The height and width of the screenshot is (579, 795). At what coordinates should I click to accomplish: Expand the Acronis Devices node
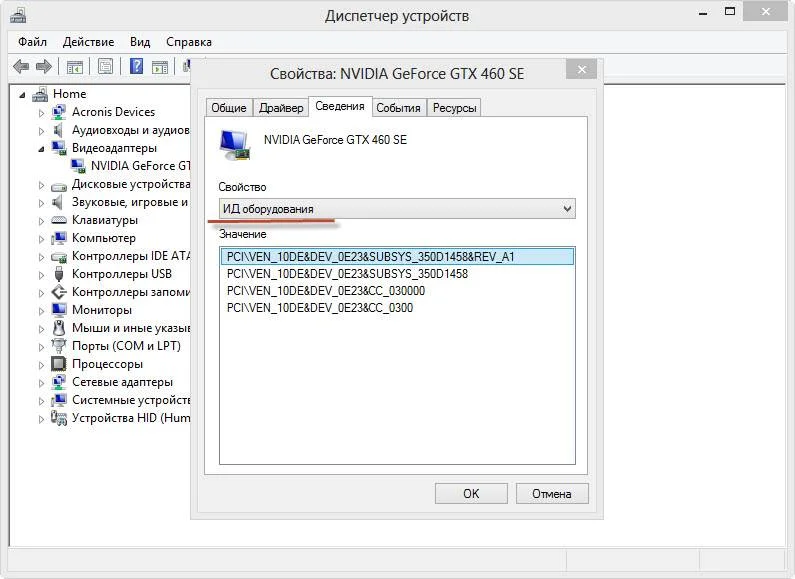point(42,113)
